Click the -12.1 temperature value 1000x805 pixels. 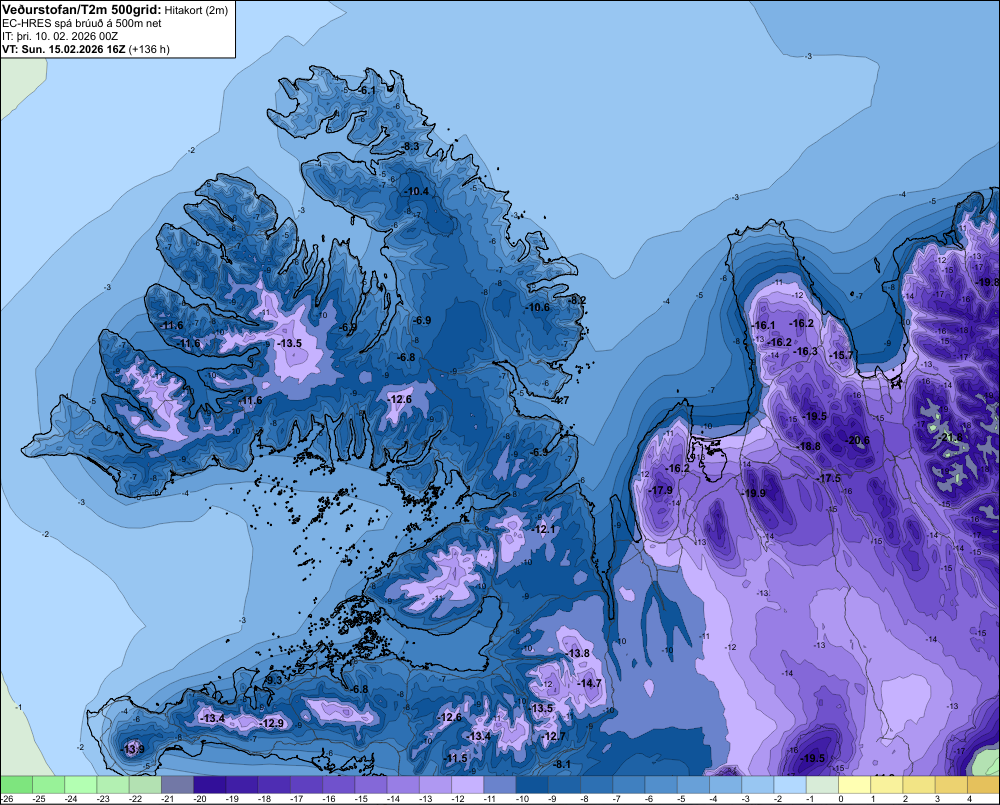click(544, 529)
